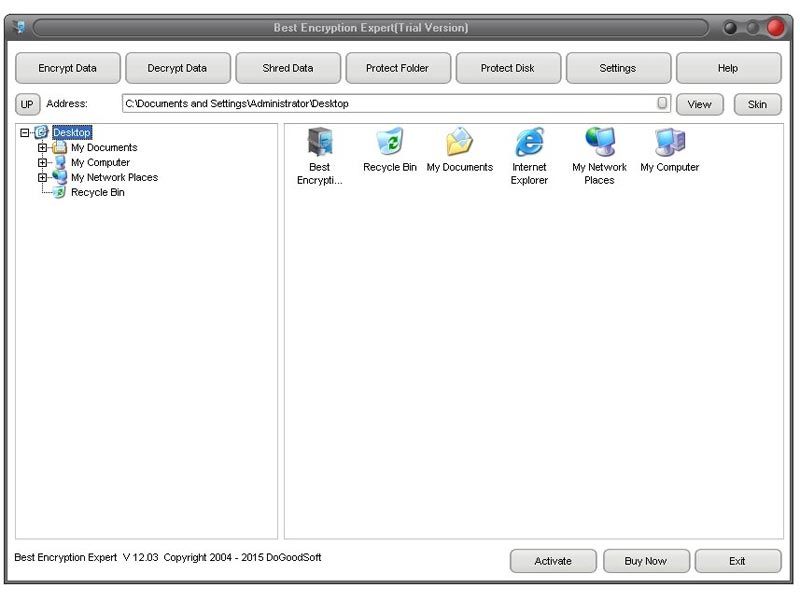Open the Best Encryption shortcut icon
The height and width of the screenshot is (600, 800).
coord(320,142)
